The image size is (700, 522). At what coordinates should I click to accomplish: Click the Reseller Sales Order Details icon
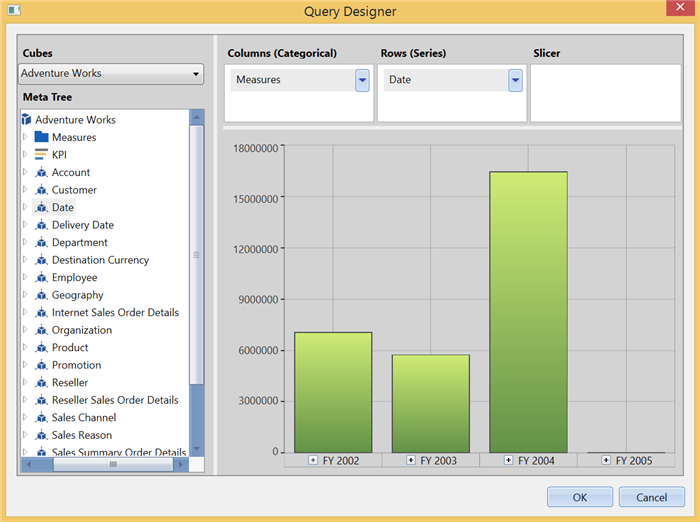(42, 400)
